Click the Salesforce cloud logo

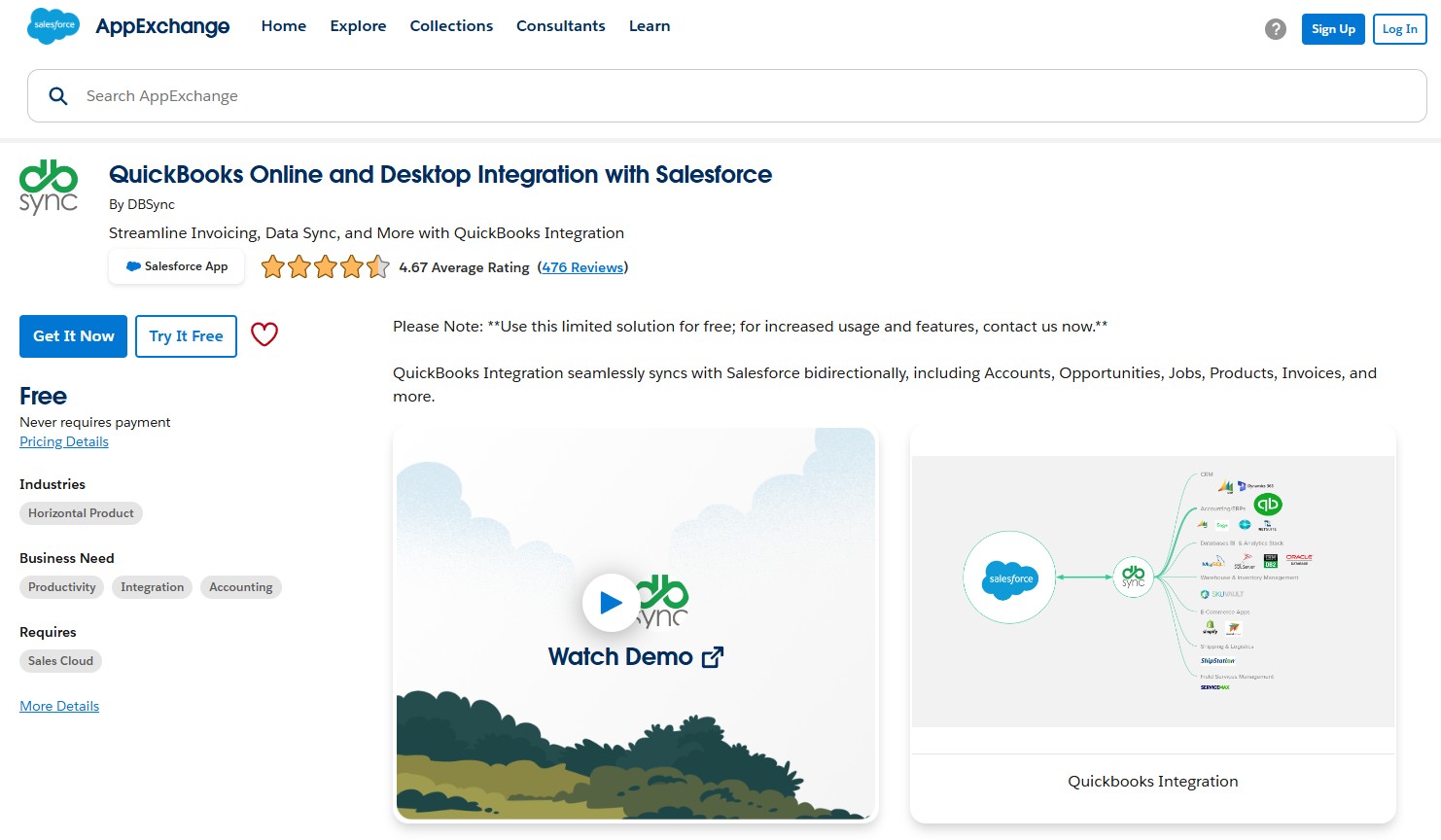pos(53,25)
